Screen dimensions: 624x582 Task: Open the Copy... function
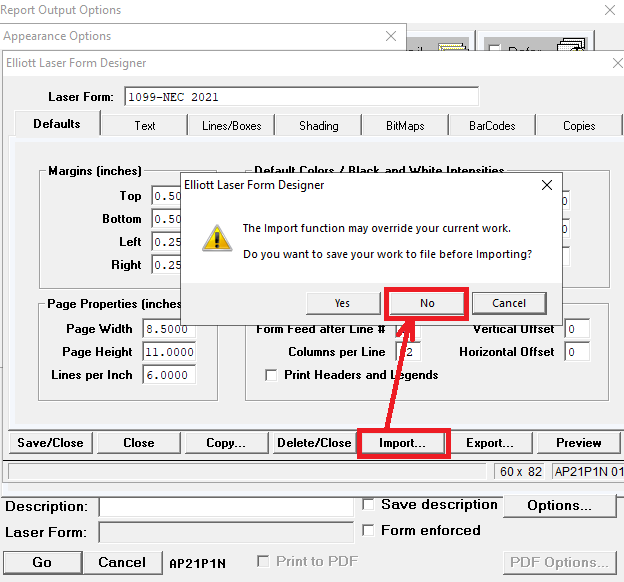[x=226, y=443]
